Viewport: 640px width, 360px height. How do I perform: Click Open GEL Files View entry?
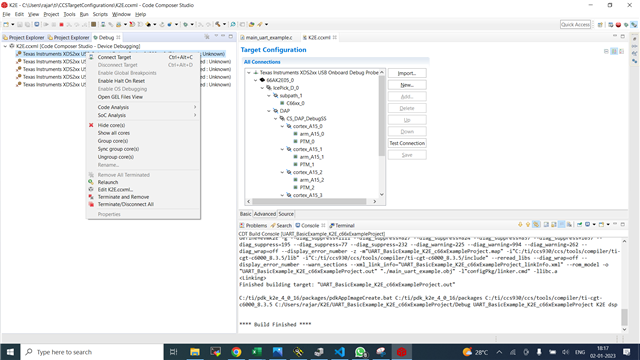(143, 97)
